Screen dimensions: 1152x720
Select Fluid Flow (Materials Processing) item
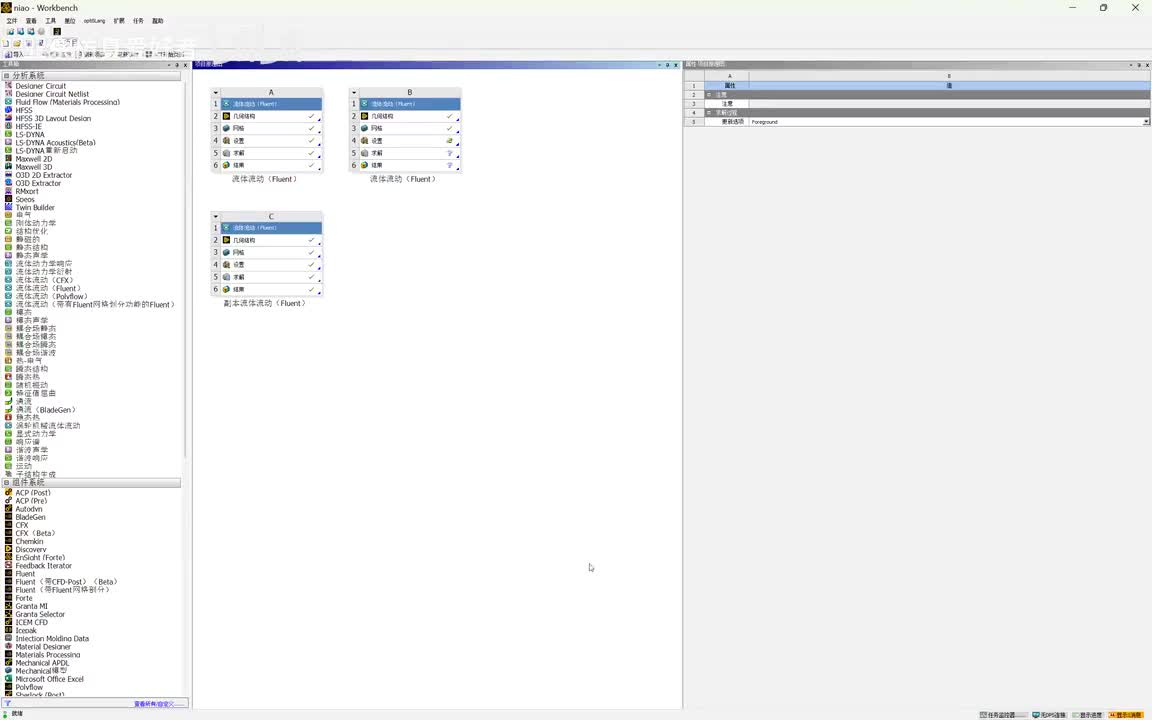68,102
